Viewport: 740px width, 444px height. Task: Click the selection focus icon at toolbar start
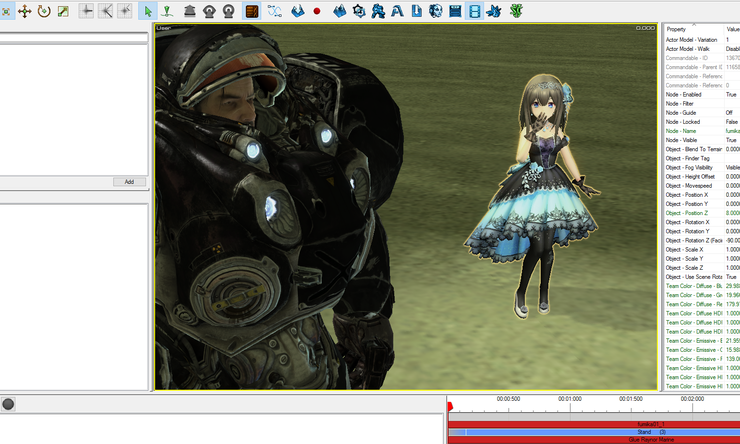click(6, 11)
